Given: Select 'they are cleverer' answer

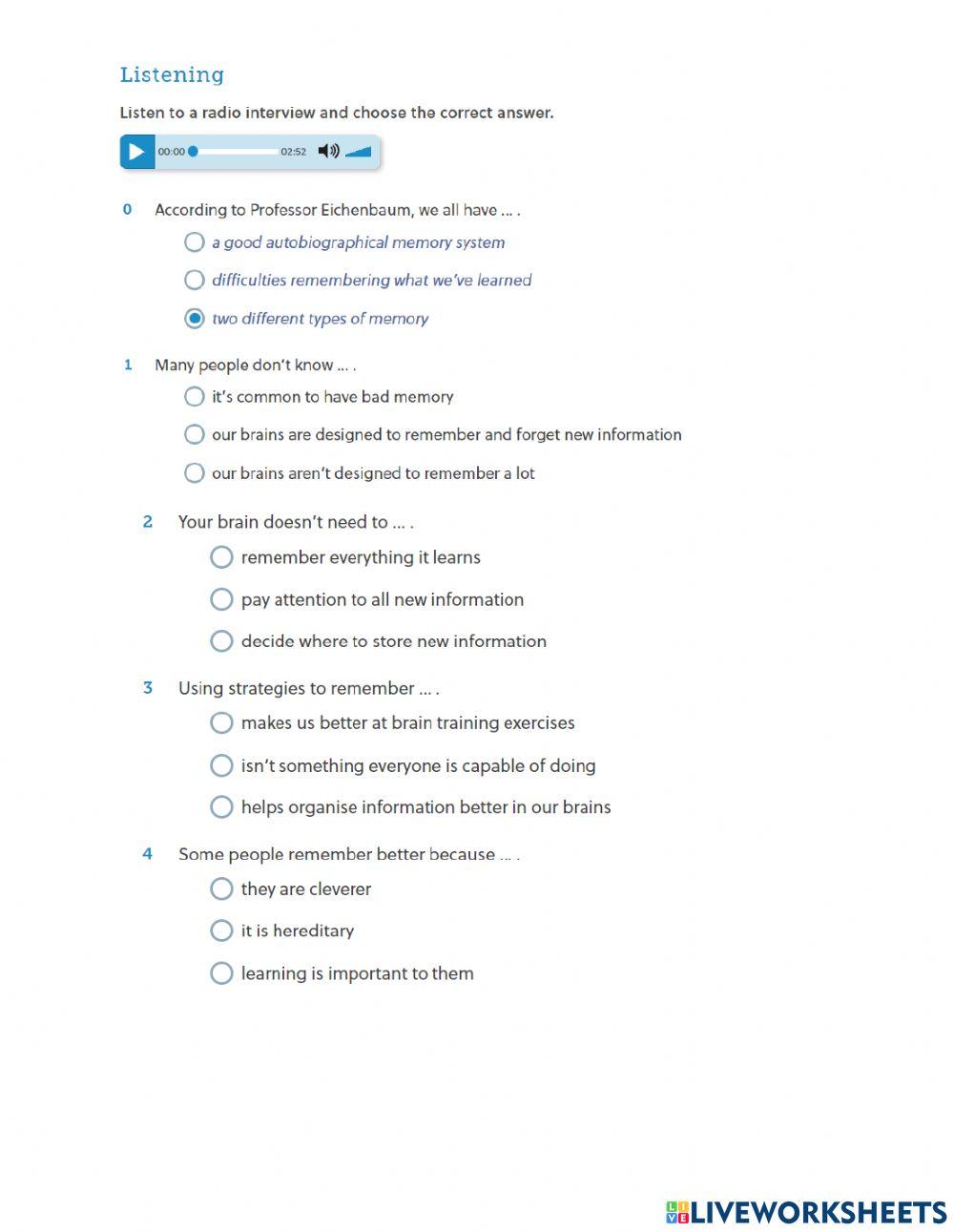Looking at the screenshot, I should [x=221, y=889].
